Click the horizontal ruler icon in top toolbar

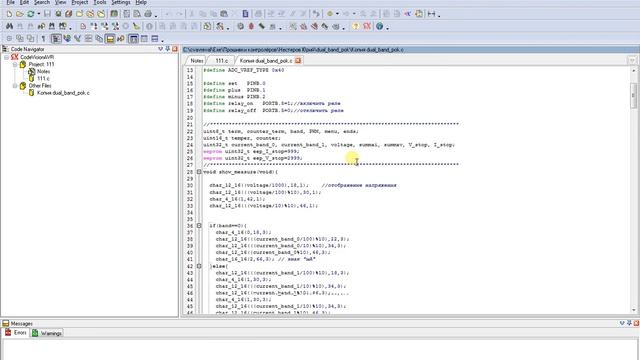431,14
